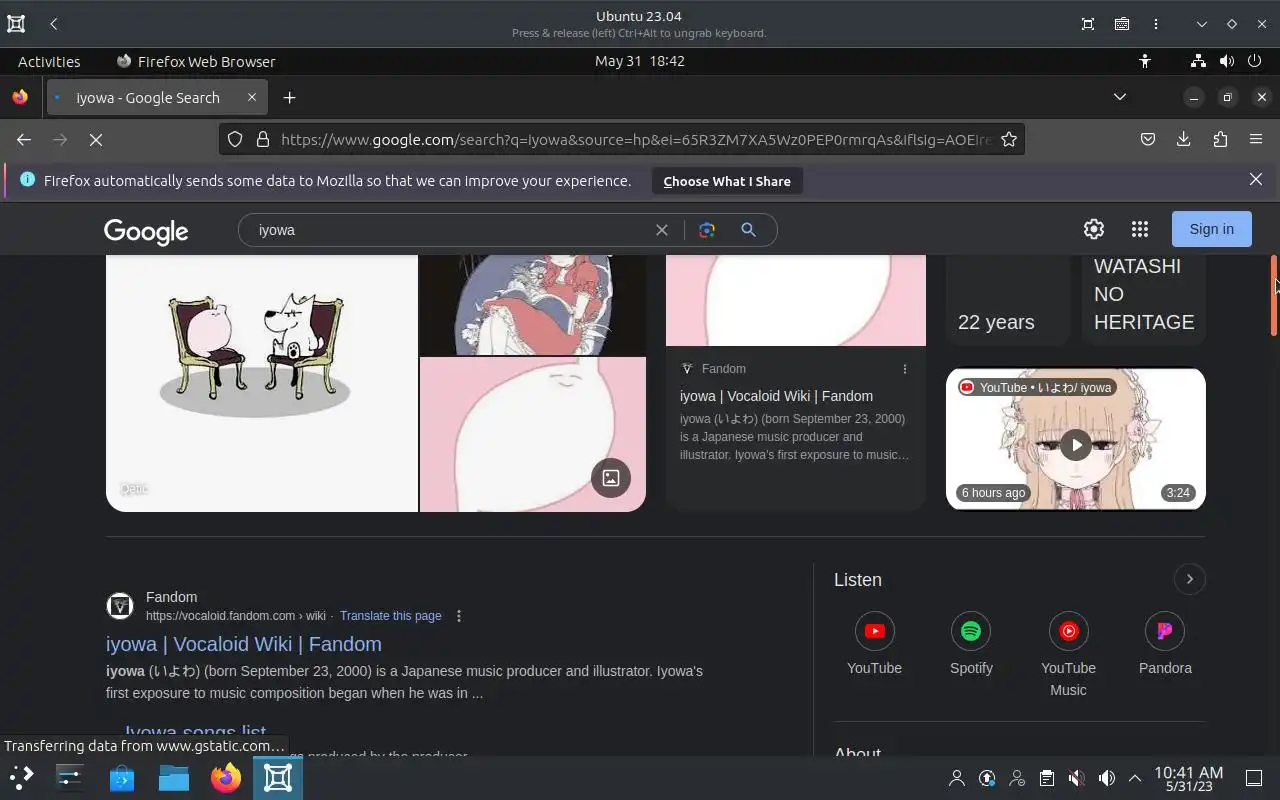This screenshot has width=1280, height=800.
Task: Listen on YouTube Music
Action: (1068, 655)
